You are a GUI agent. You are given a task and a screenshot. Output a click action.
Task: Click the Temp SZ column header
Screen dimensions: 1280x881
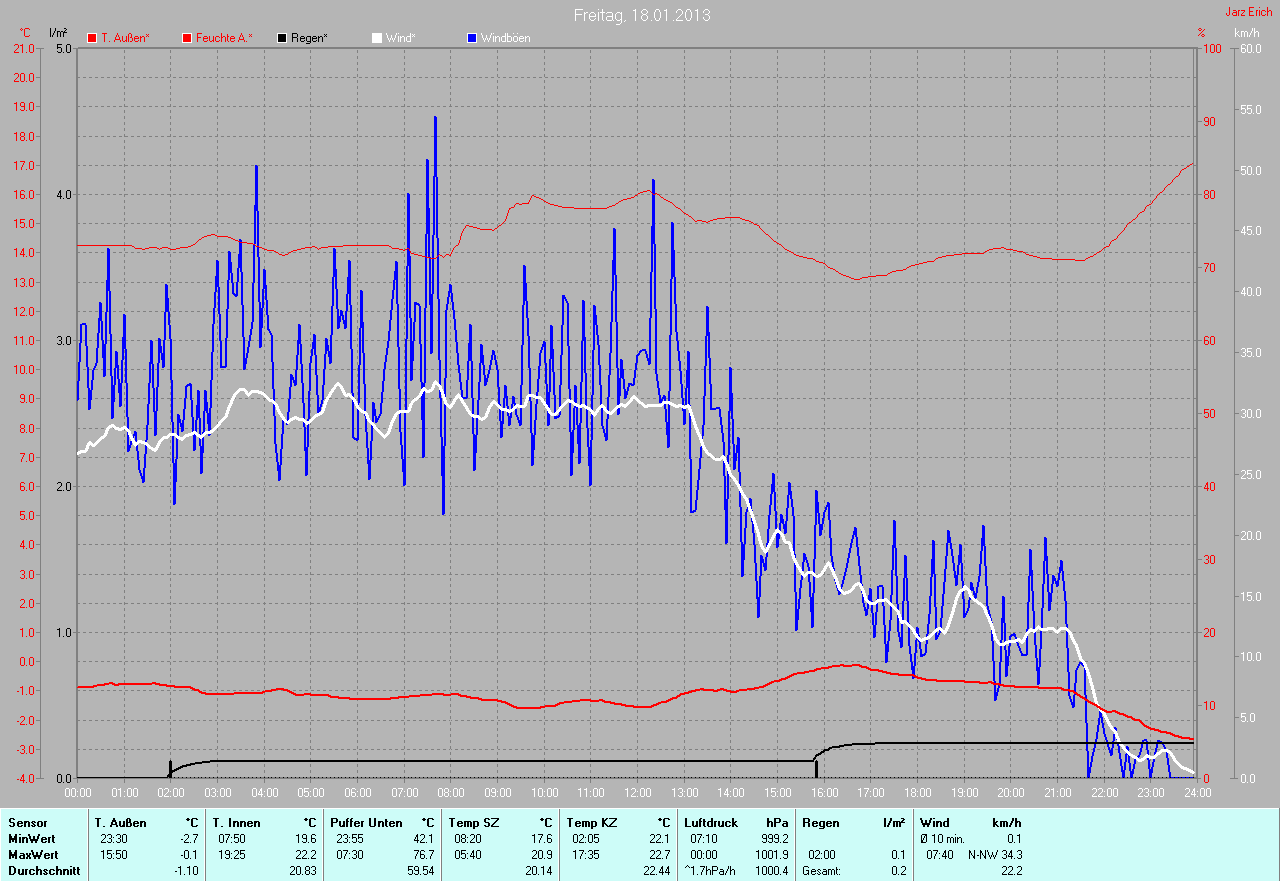pos(475,823)
